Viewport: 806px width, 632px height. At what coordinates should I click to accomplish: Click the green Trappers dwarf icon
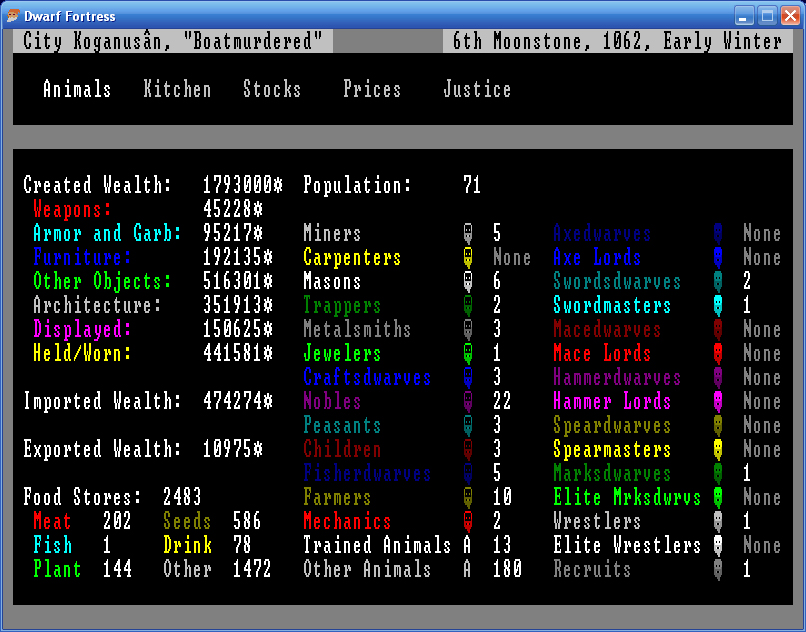(x=468, y=305)
